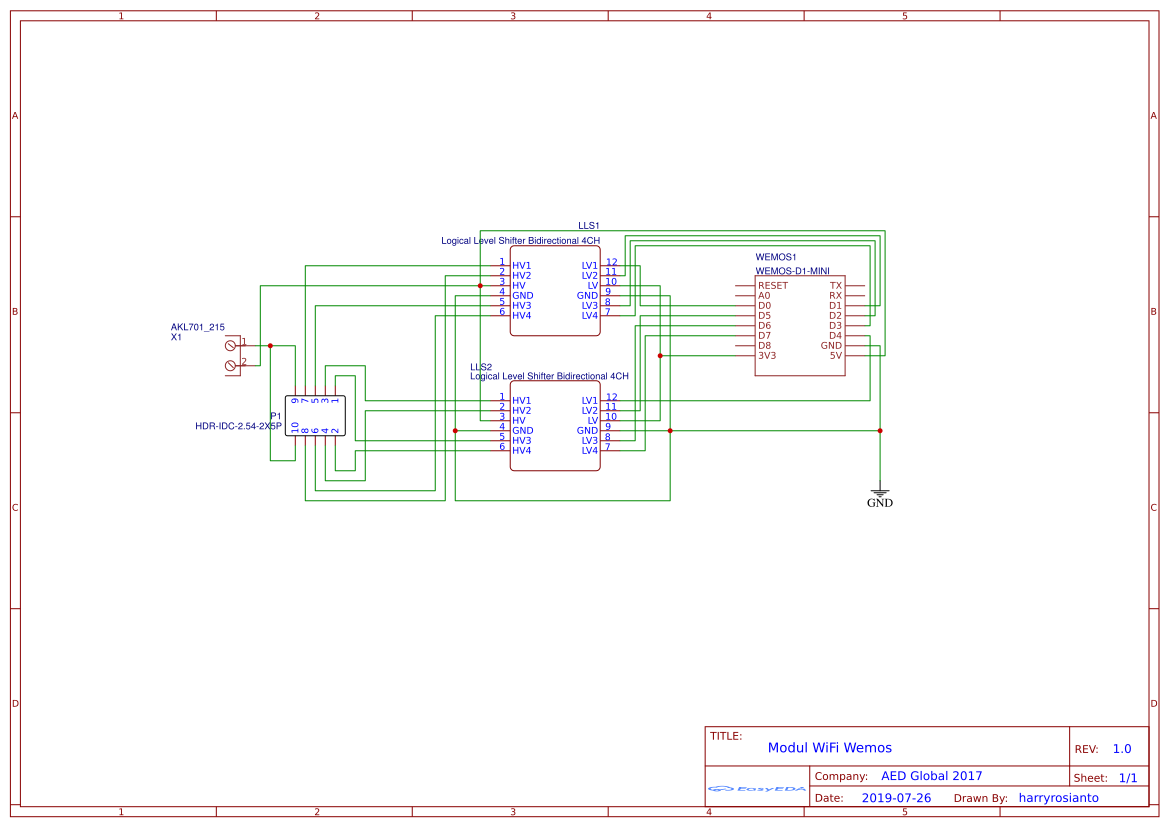Viewport: 1169px width, 827px height.
Task: Click the D6 pin label on WEMOS1
Action: [x=765, y=326]
